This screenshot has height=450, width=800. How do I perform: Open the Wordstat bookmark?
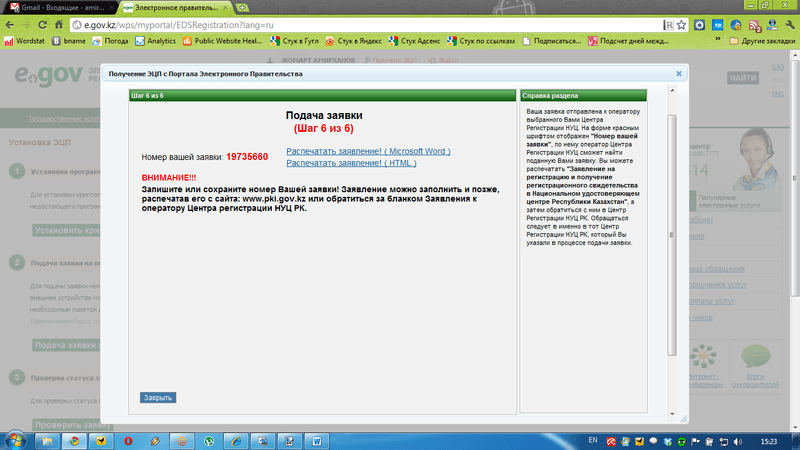tap(24, 41)
